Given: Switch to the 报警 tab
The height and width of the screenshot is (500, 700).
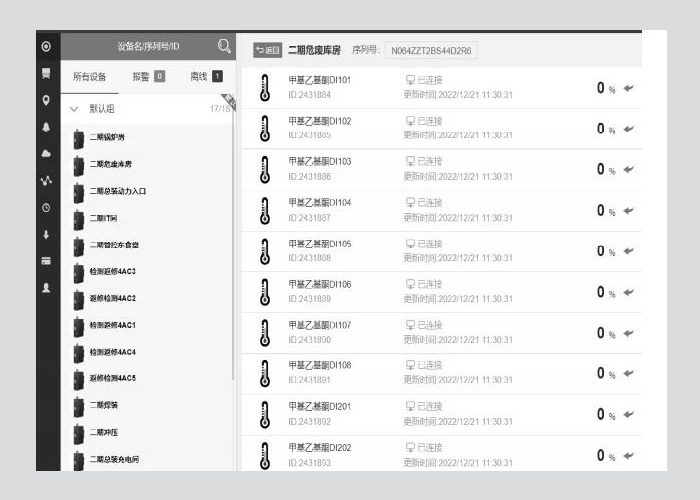Looking at the screenshot, I should (x=148, y=76).
